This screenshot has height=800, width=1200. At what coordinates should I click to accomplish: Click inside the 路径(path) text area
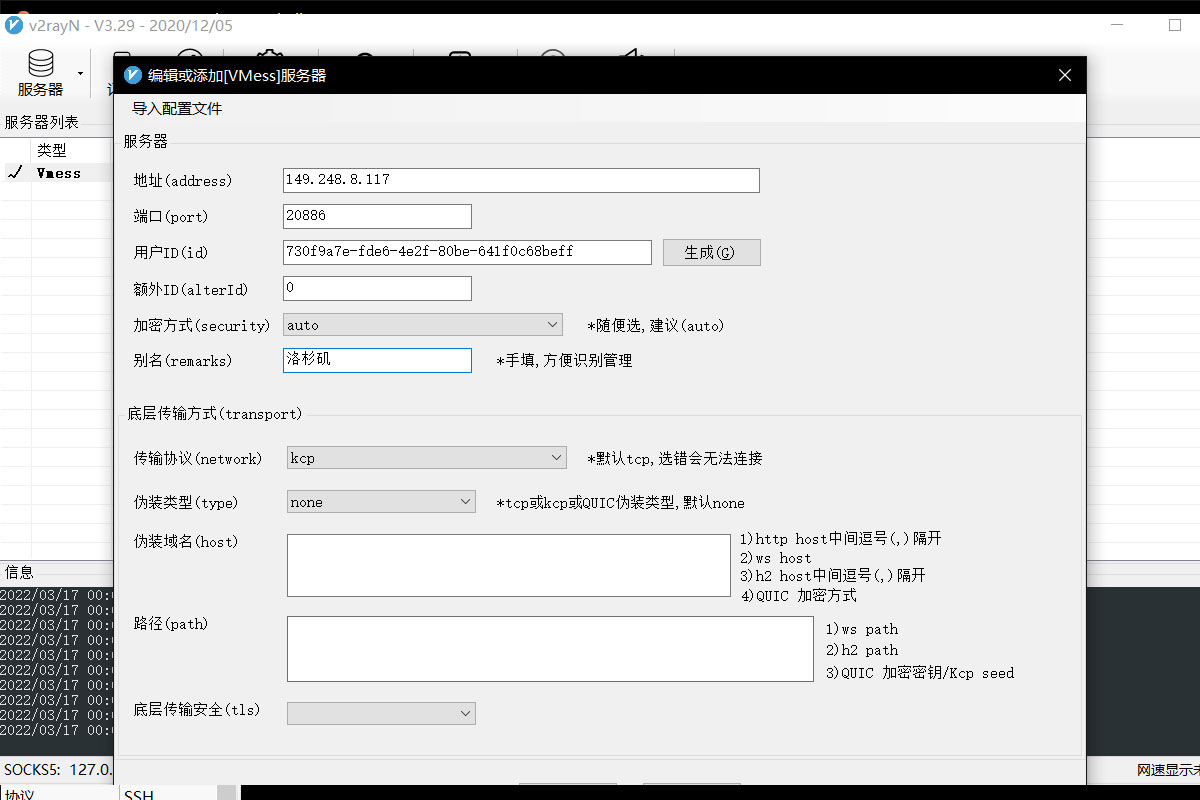[550, 649]
